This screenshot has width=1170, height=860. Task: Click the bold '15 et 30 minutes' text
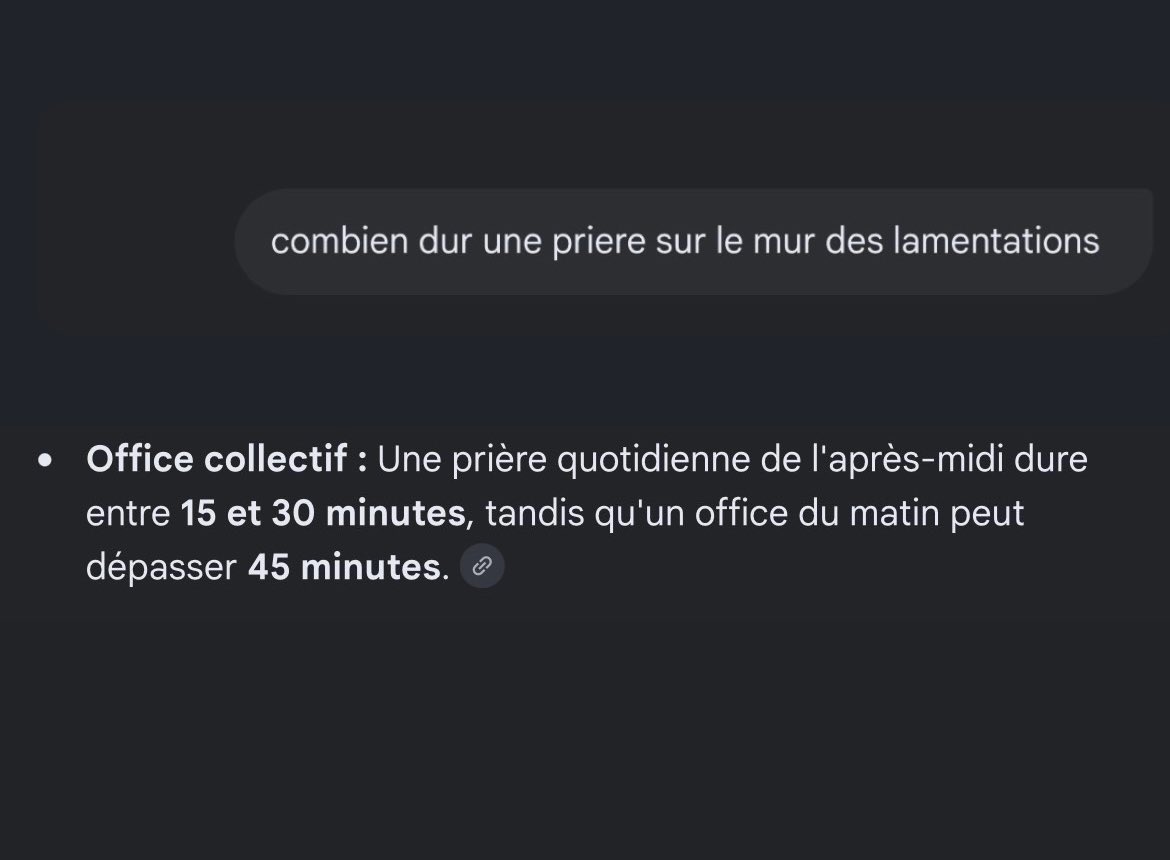tap(323, 513)
